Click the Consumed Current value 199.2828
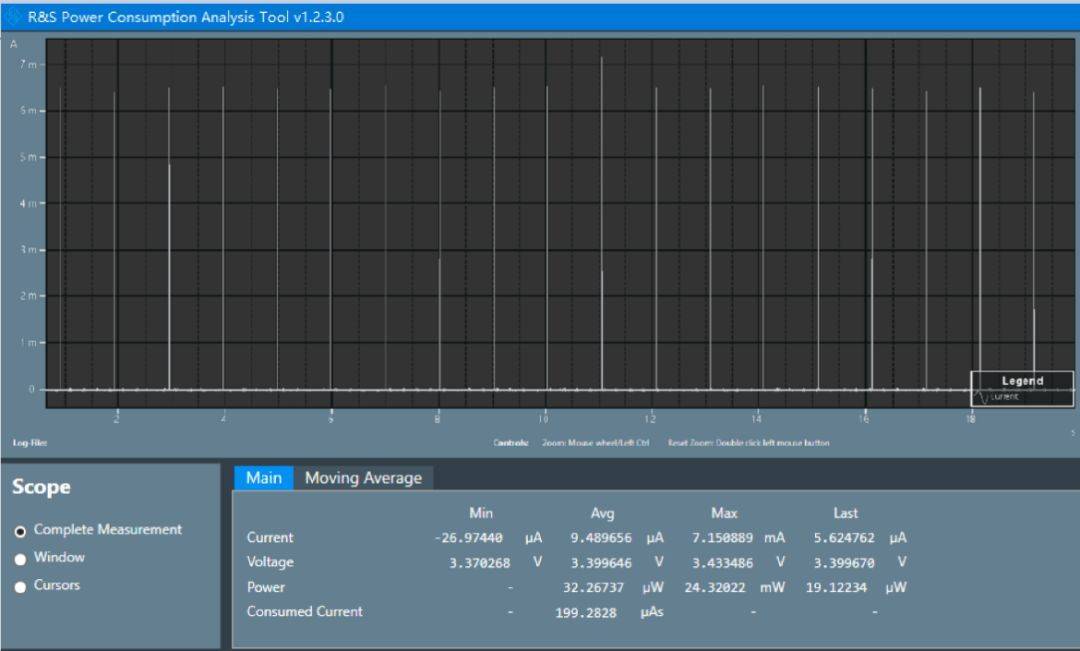1080x651 pixels. 586,613
